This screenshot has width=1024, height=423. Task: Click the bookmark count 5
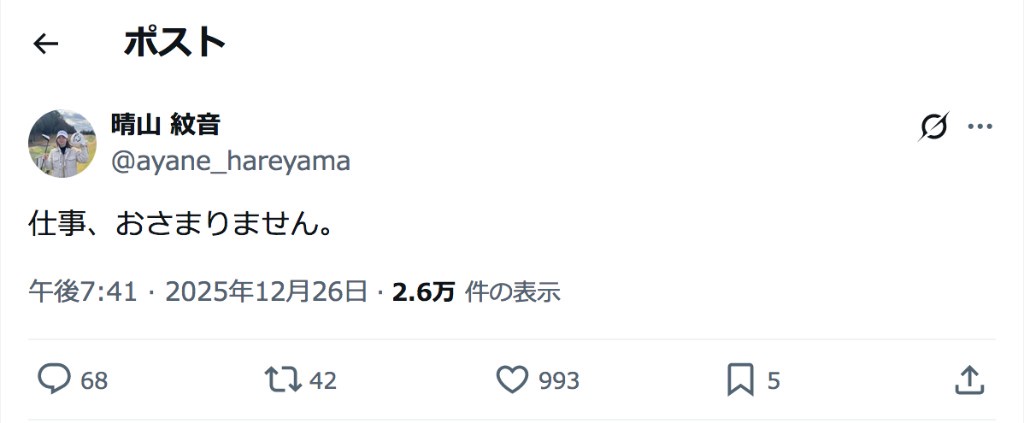pos(773,381)
